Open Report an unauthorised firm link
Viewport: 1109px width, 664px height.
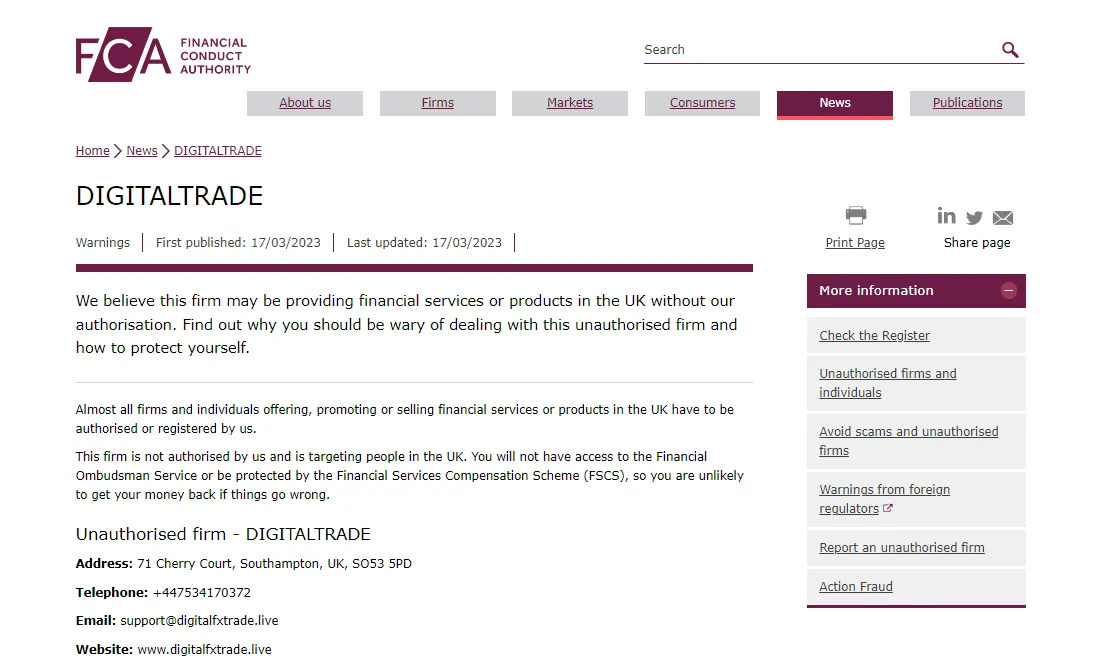point(902,547)
